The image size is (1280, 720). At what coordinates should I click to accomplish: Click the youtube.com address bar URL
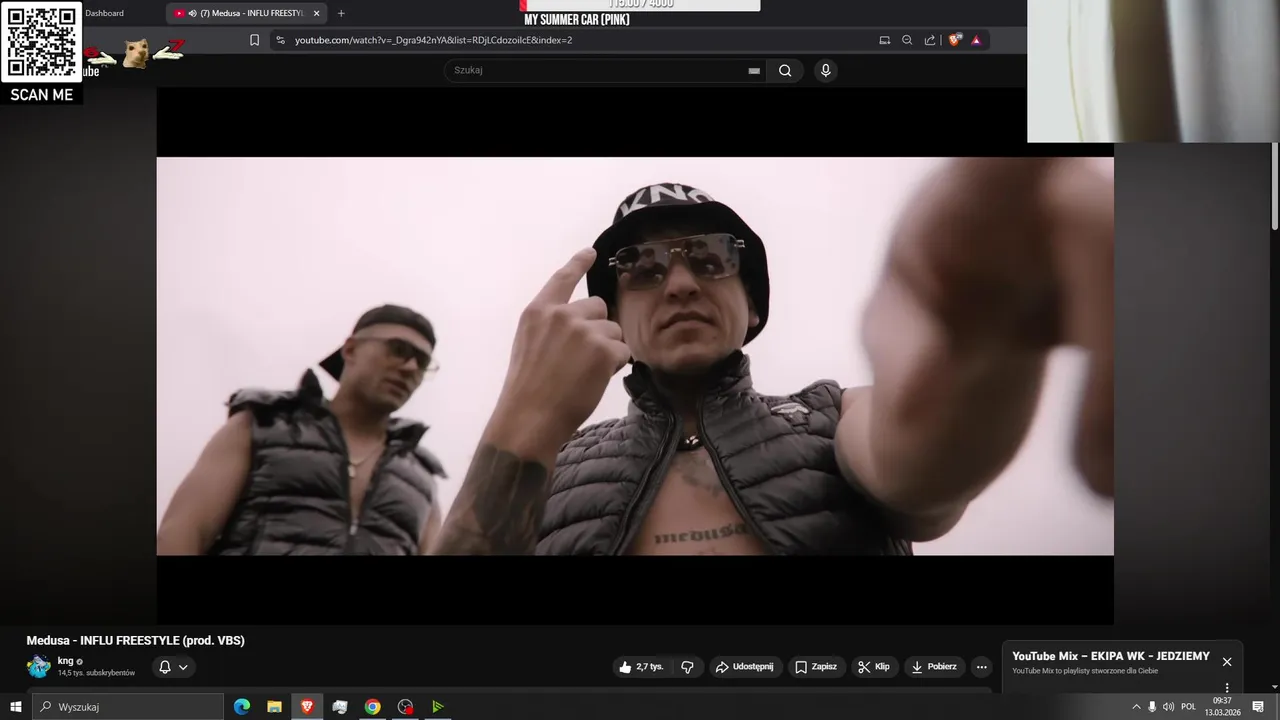pyautogui.click(x=433, y=40)
